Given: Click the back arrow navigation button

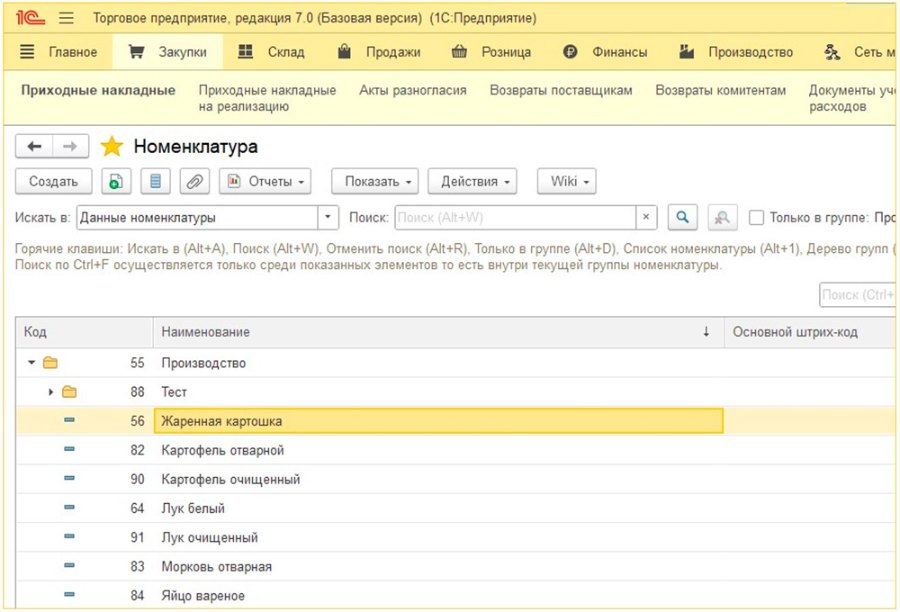Looking at the screenshot, I should (x=34, y=146).
